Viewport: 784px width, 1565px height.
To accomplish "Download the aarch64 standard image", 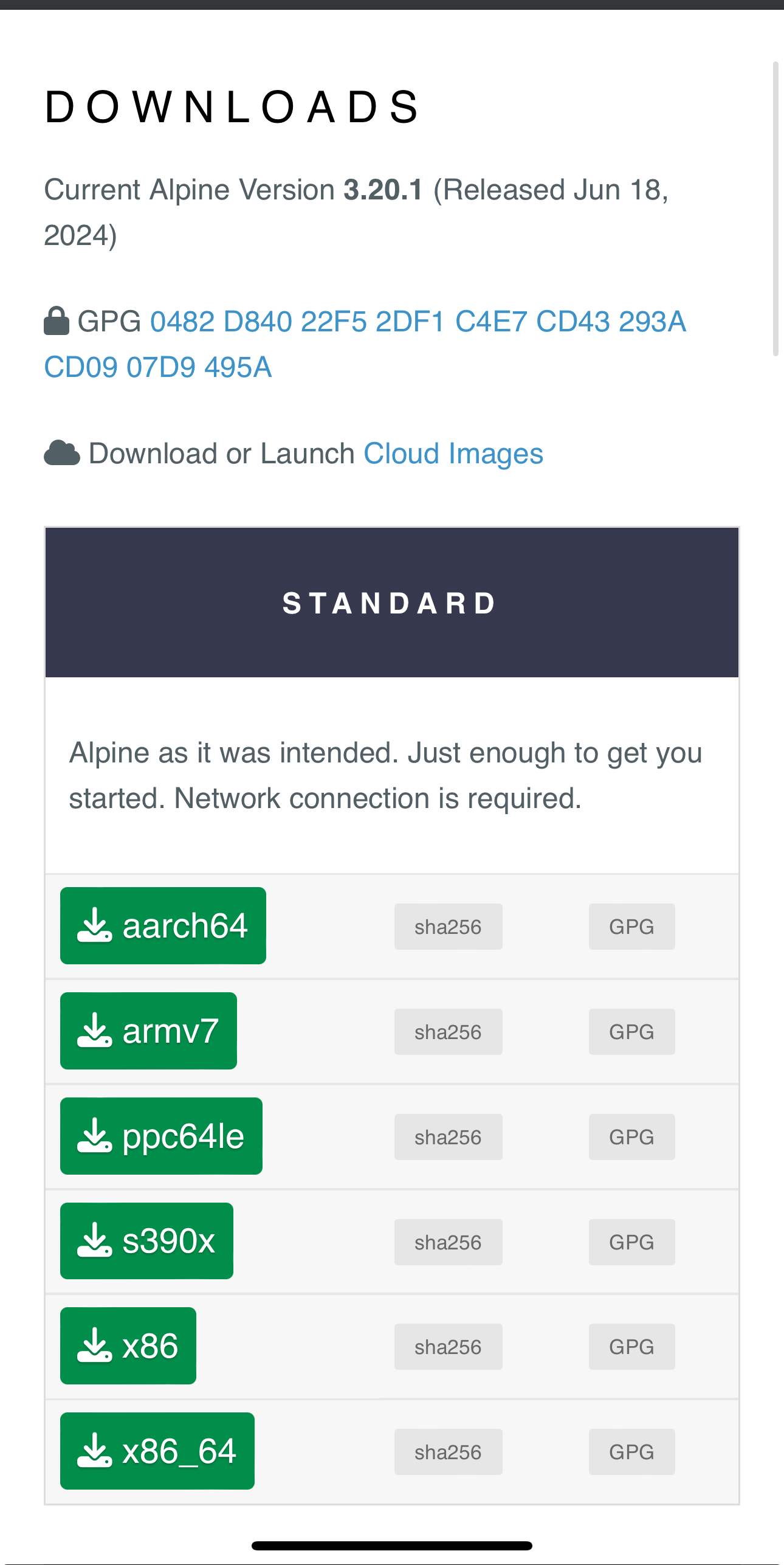I will pos(163,925).
